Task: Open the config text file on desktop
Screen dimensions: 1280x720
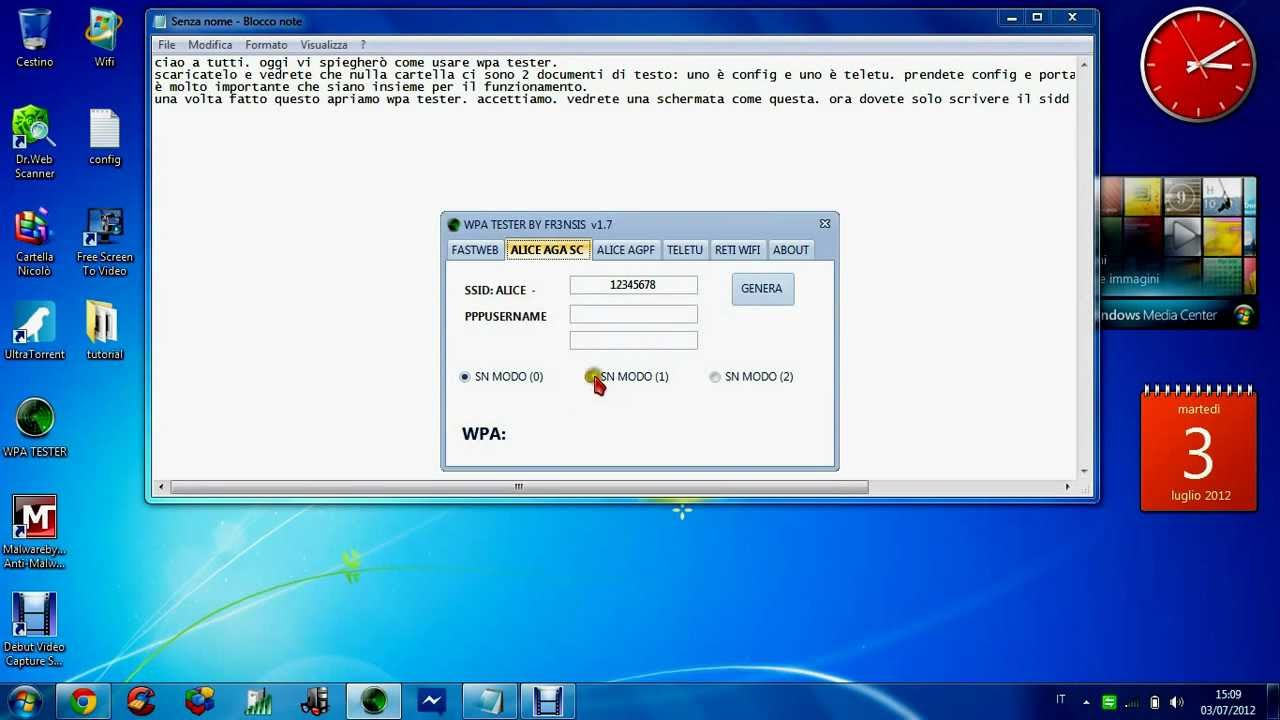Action: (x=104, y=138)
